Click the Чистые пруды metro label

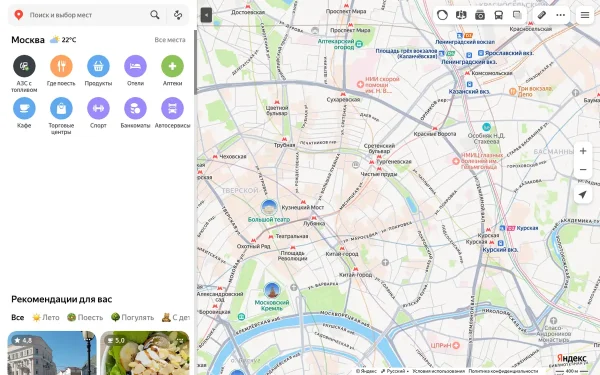click(x=379, y=174)
